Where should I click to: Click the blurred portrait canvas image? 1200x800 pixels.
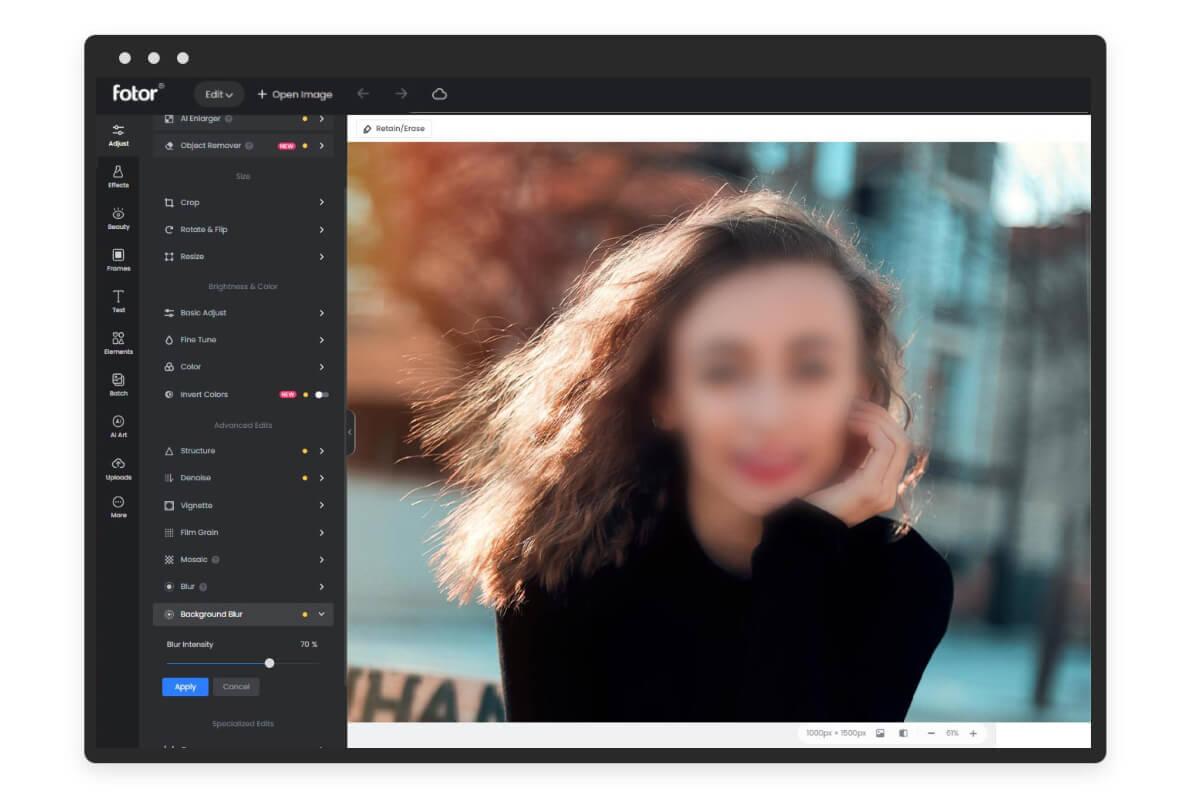click(718, 431)
